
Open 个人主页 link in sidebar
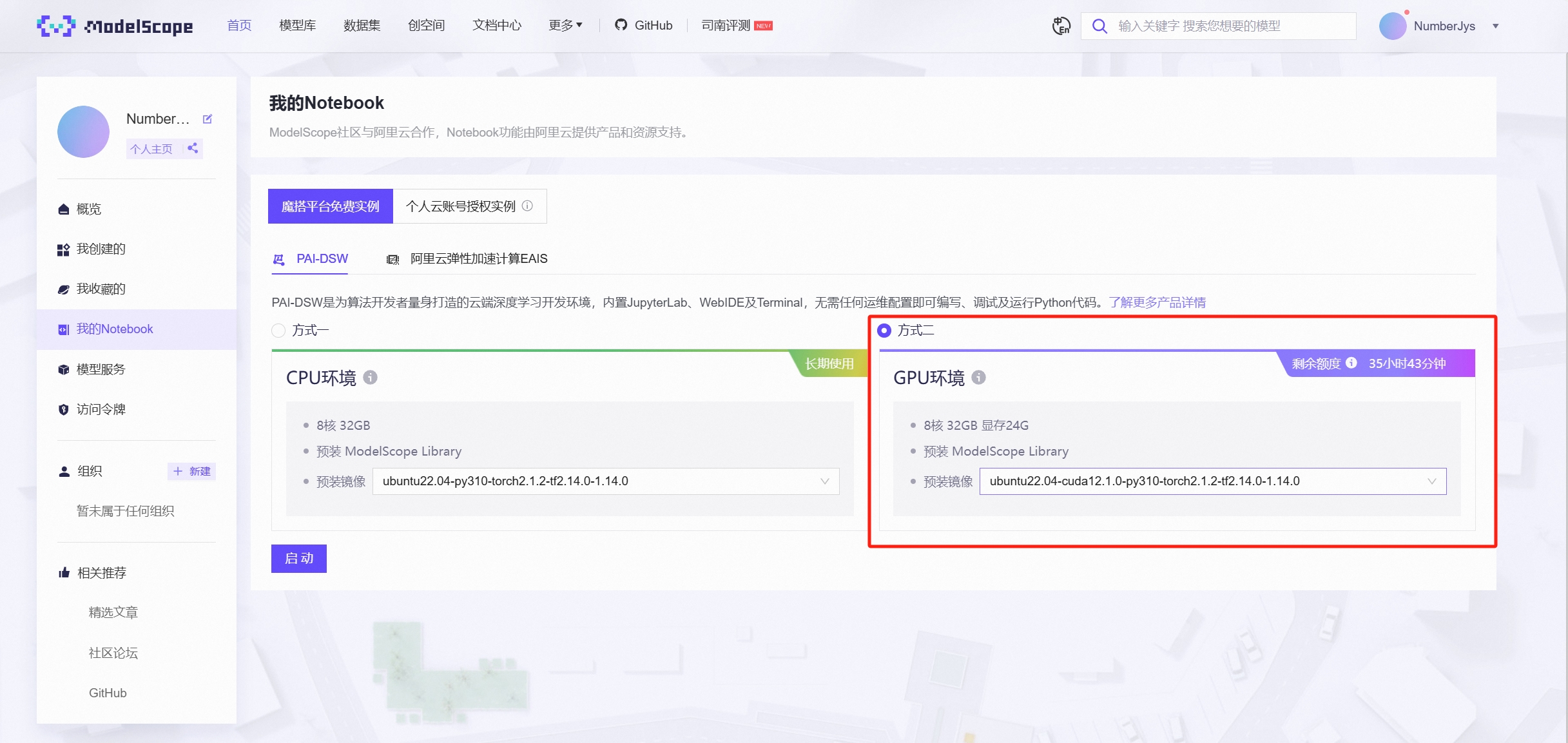coord(151,149)
